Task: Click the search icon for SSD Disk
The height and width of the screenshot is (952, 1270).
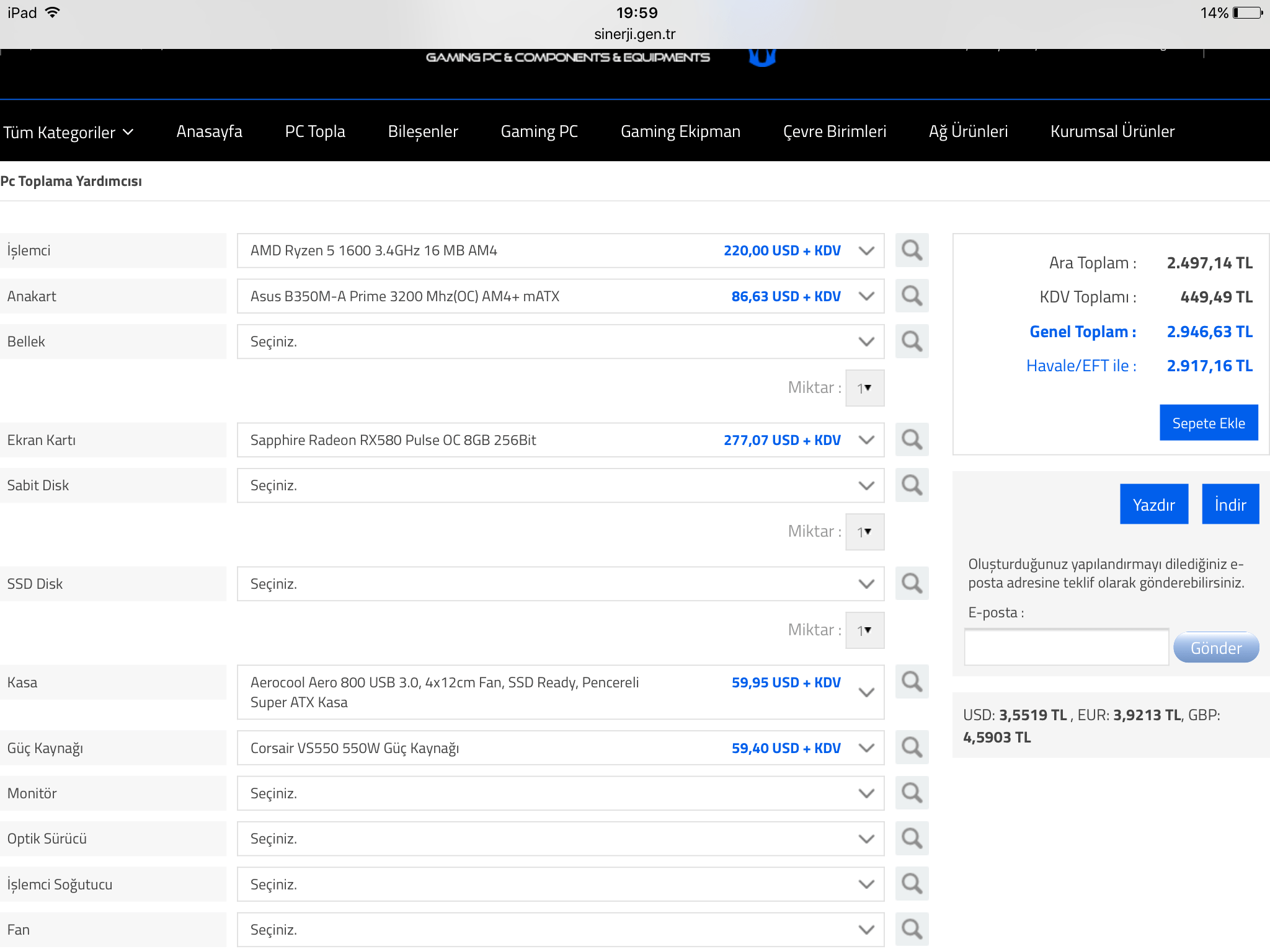Action: pos(912,583)
